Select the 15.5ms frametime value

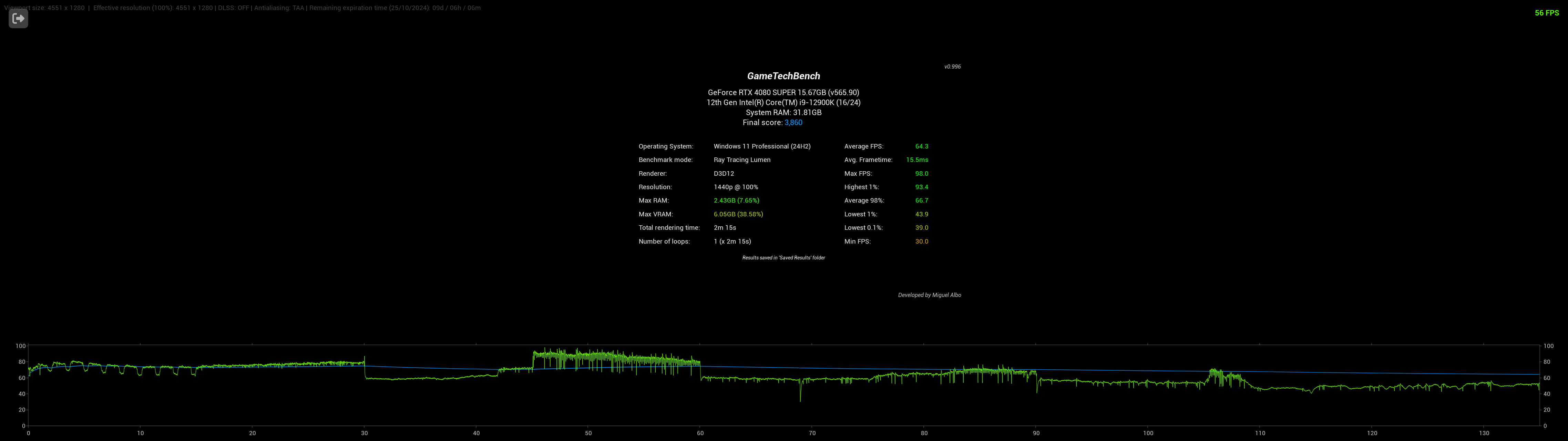click(x=917, y=160)
